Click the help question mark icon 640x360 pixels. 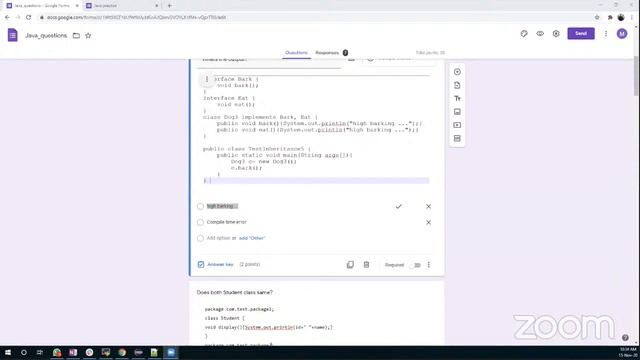tap(625, 338)
